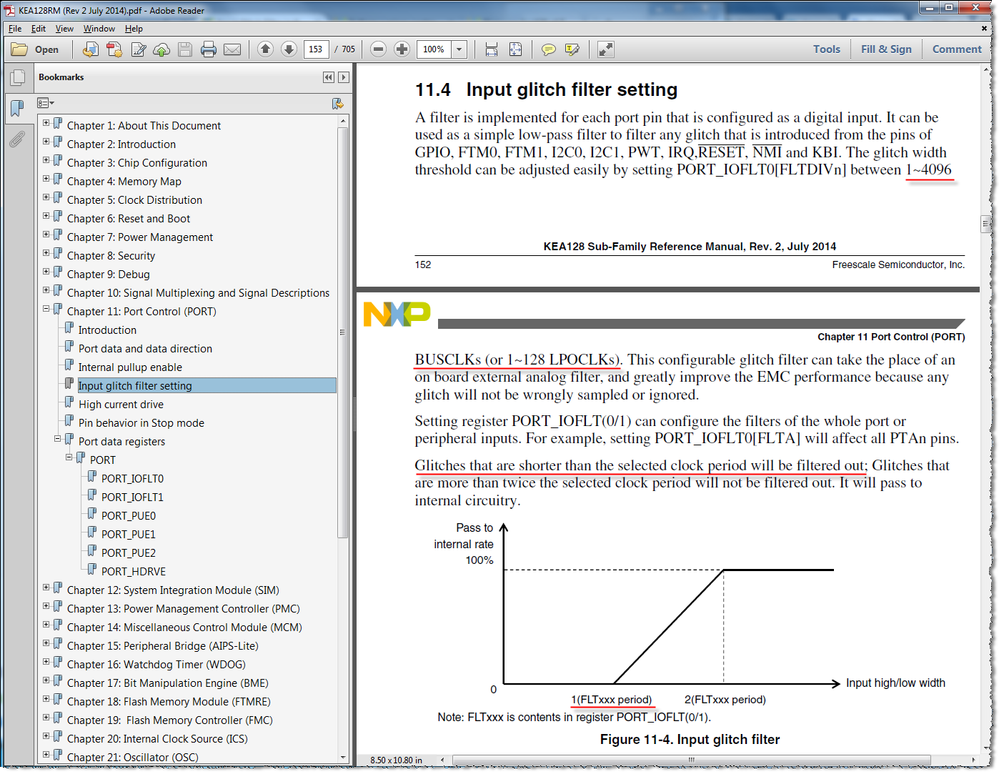This screenshot has height=772, width=999.
Task: Click the Open file folder icon
Action: [20, 49]
